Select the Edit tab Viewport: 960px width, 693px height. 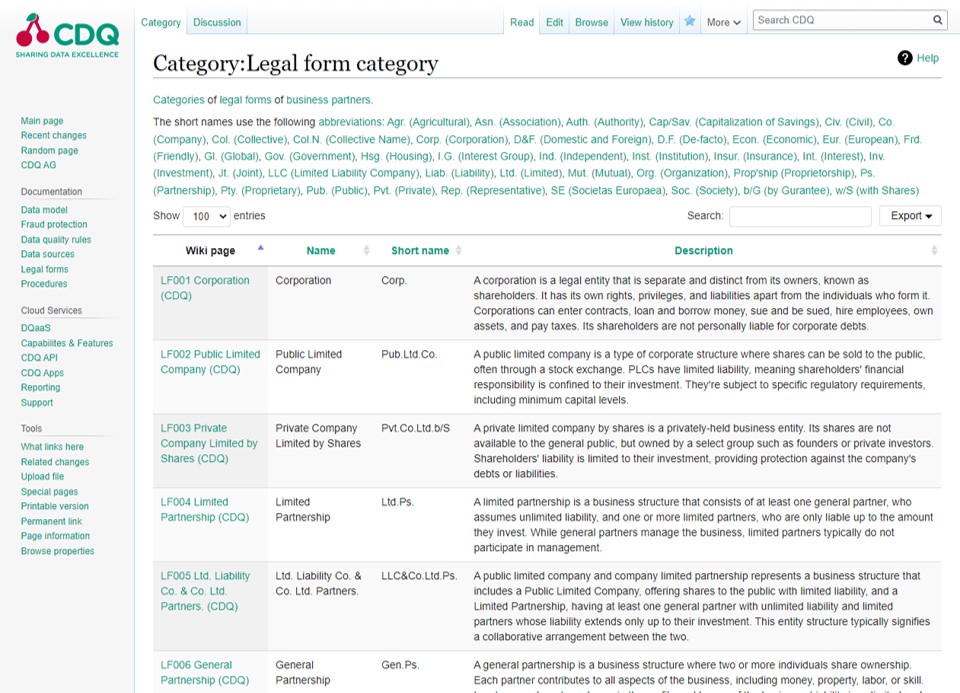(555, 23)
